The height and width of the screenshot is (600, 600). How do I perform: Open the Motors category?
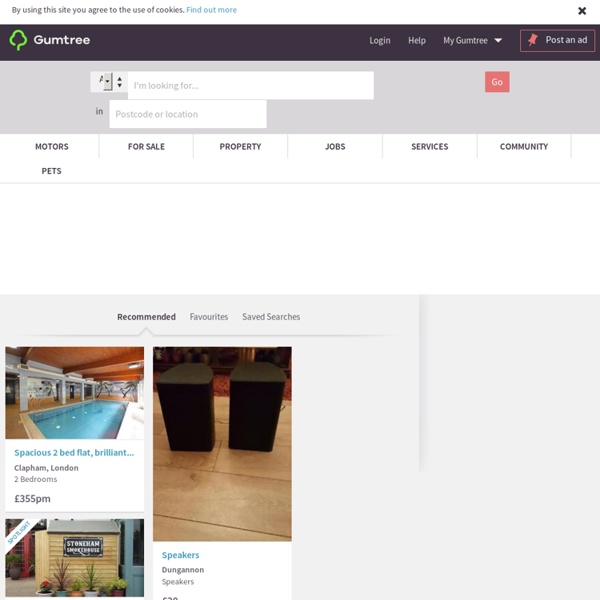click(52, 147)
